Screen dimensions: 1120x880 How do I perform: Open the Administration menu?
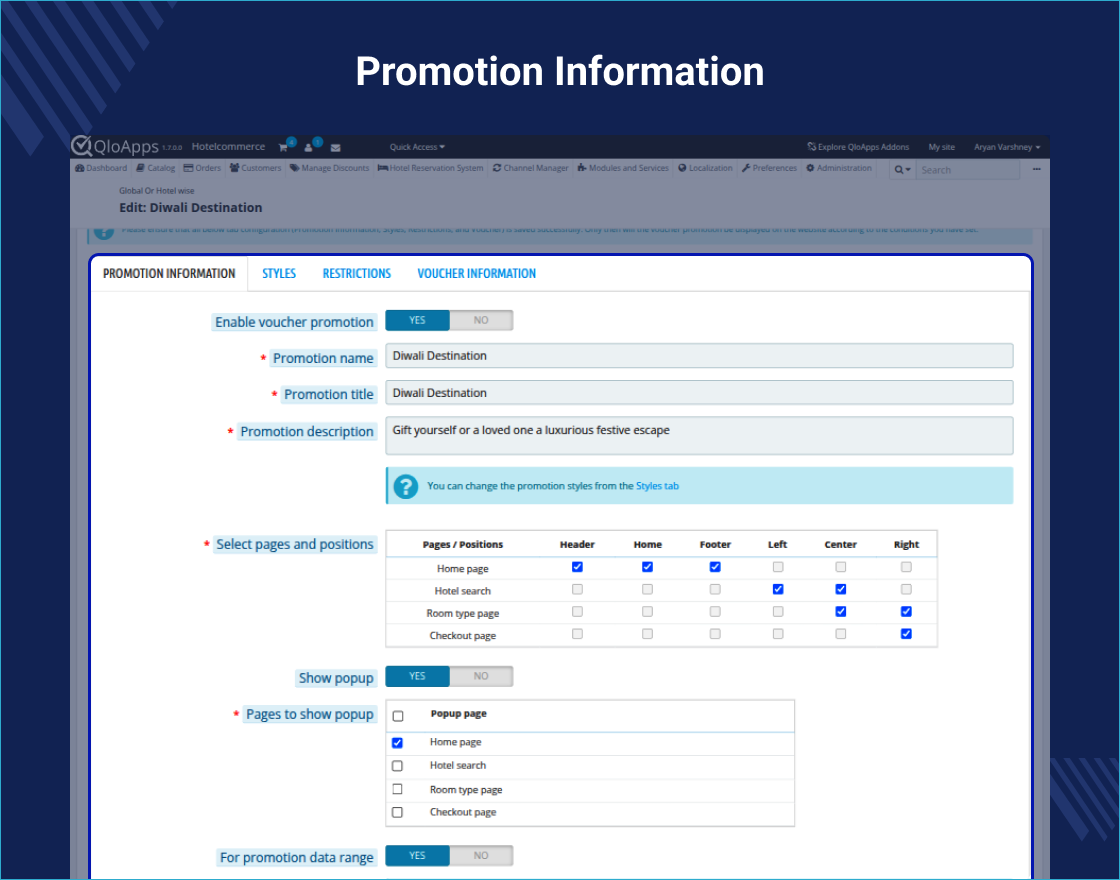(839, 168)
